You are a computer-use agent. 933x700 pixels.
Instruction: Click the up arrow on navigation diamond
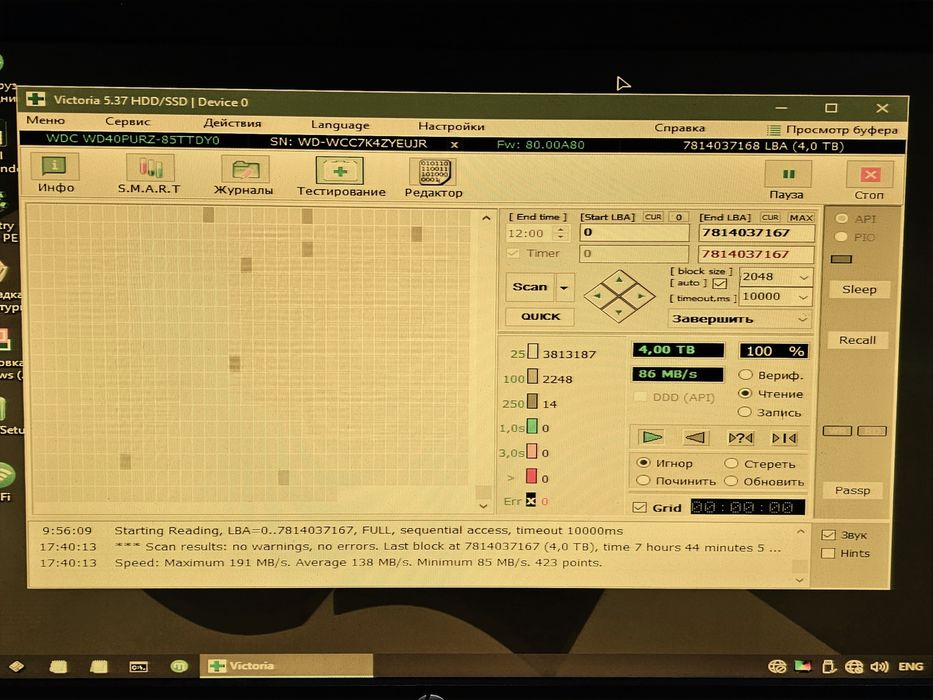pos(619,279)
